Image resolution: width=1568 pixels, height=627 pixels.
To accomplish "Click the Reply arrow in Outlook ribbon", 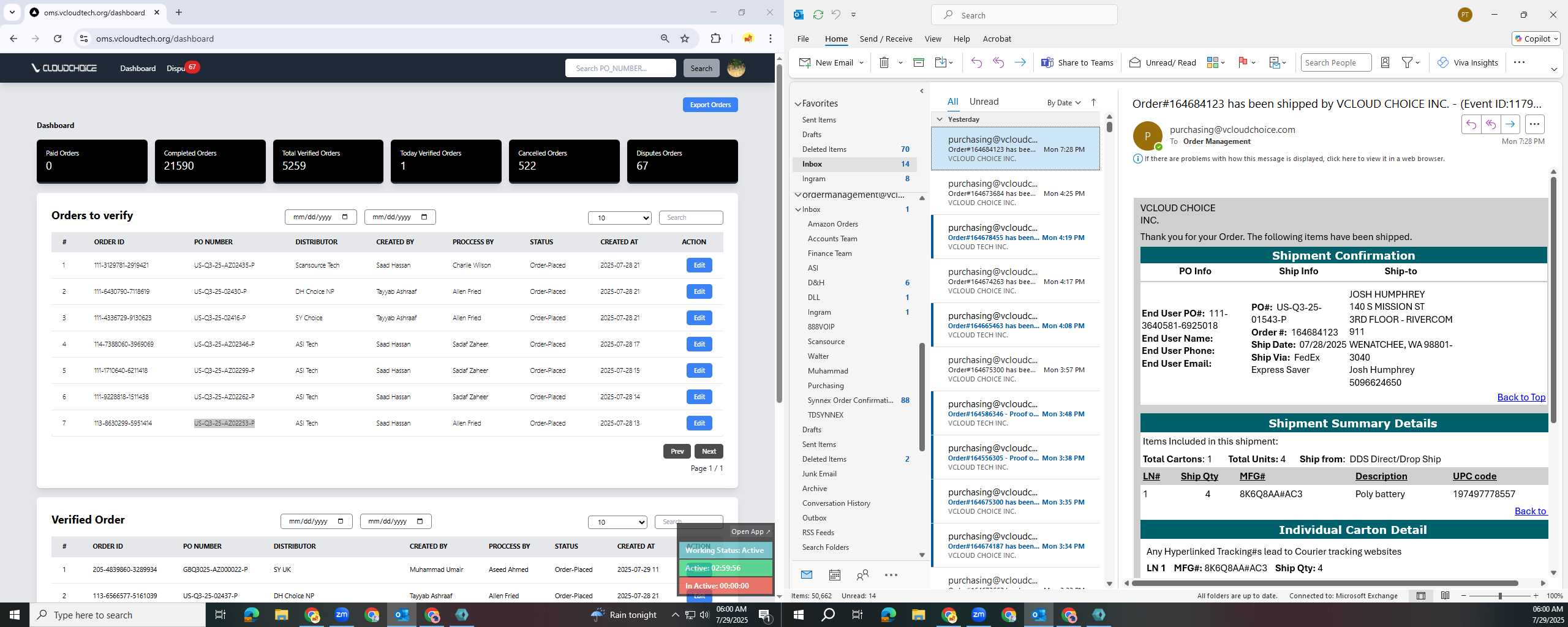I will pos(976,62).
